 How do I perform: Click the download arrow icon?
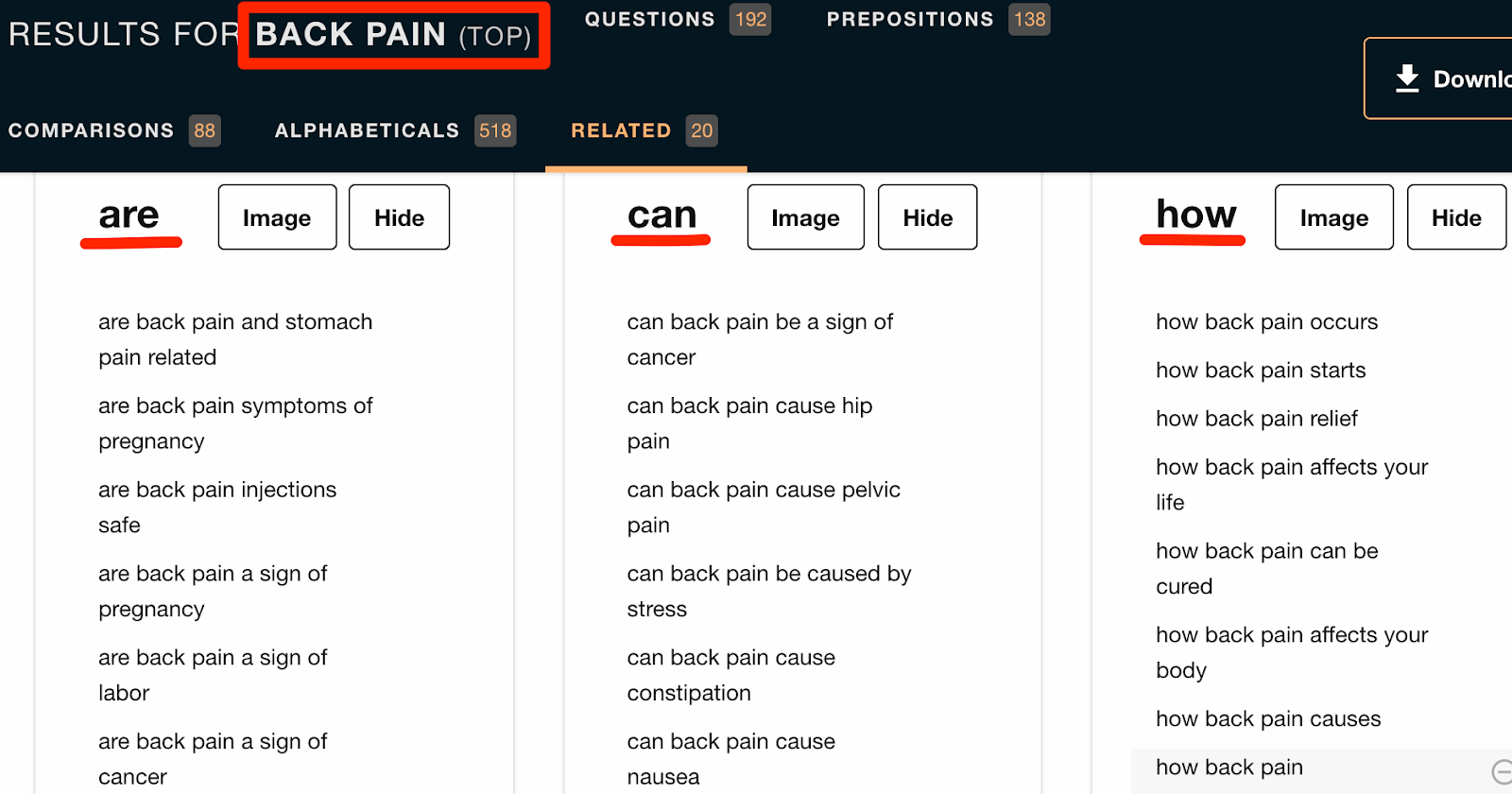[1407, 78]
